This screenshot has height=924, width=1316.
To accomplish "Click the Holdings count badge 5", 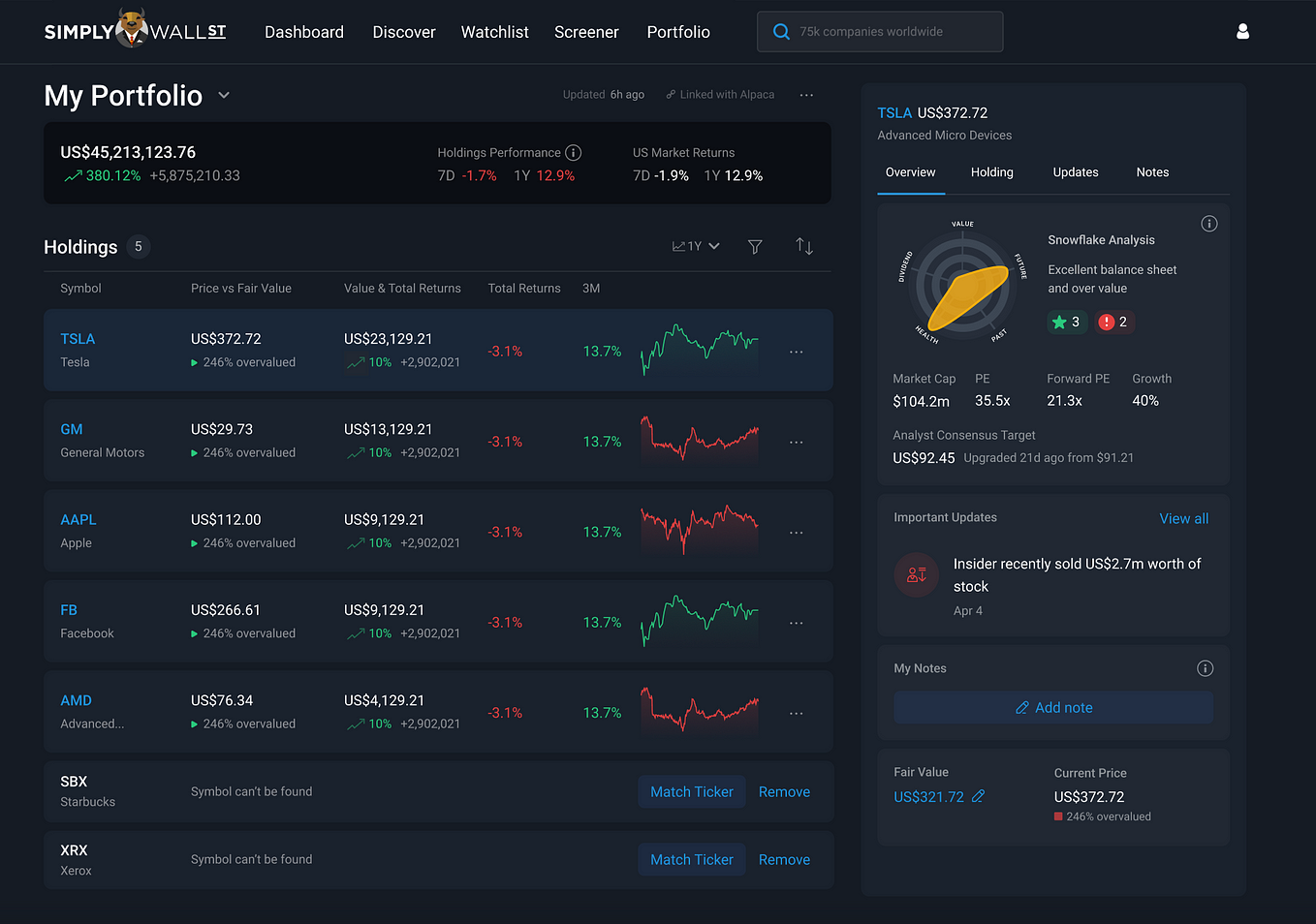I will click(139, 247).
